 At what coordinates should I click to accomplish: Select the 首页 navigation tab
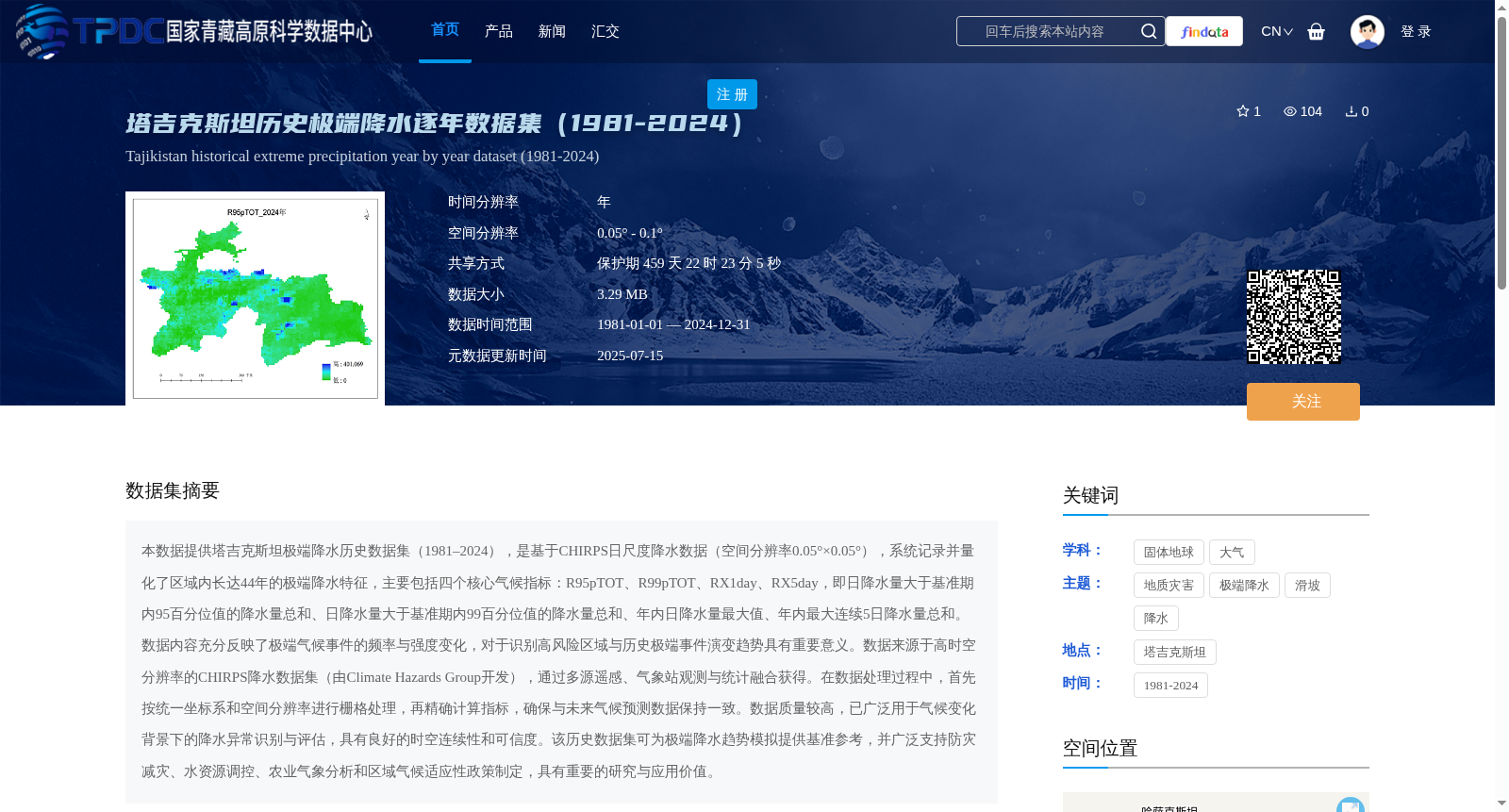point(445,30)
